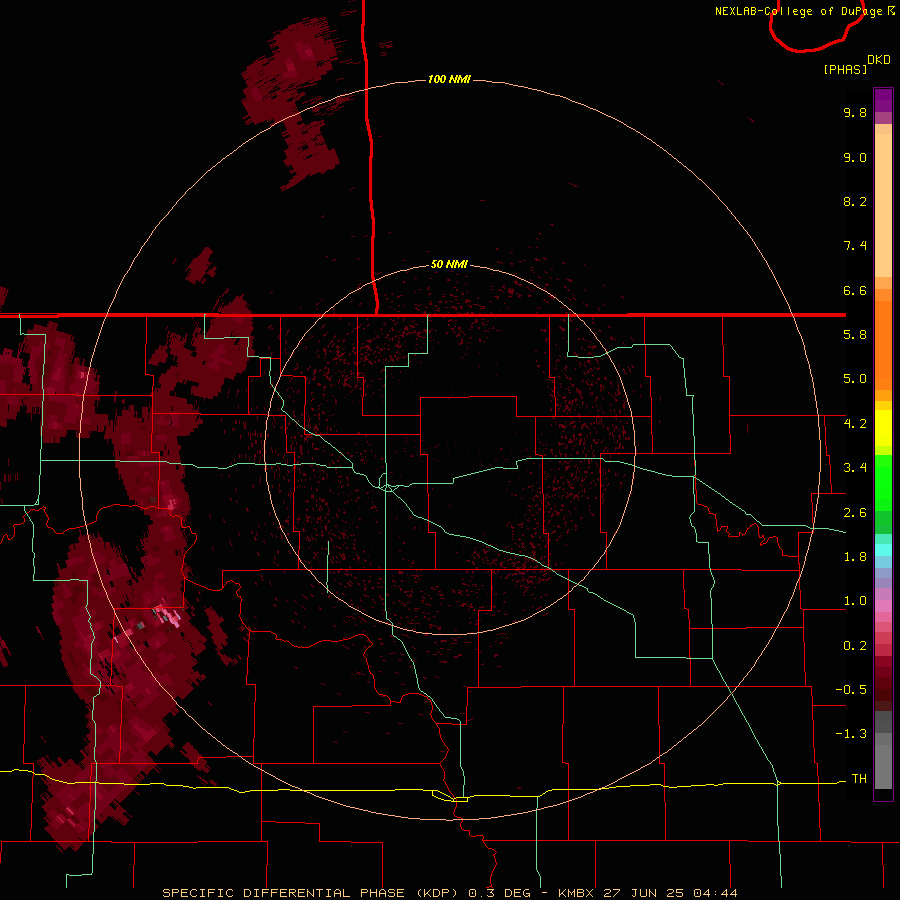Screen dimensions: 900x900
Task: Click the 1.8 value on the color scale
Action: tap(855, 557)
